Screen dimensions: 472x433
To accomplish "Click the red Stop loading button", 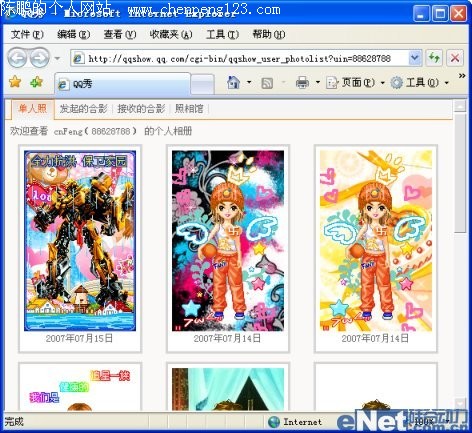I will coord(455,58).
